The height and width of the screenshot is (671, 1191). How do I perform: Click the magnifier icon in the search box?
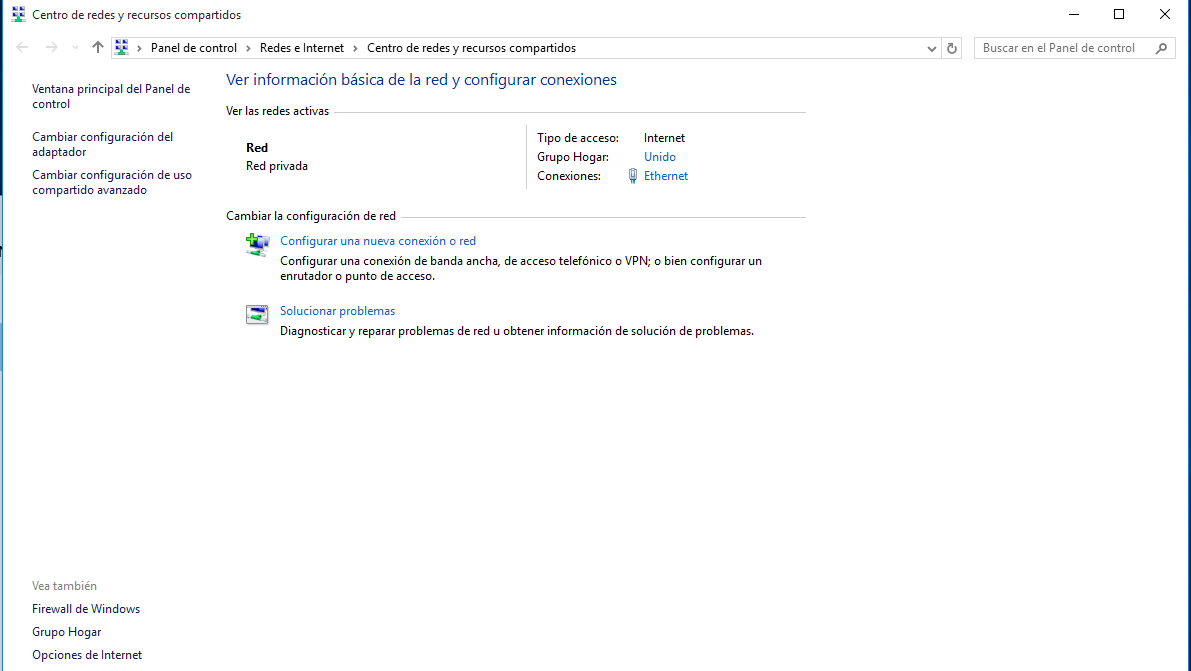(1161, 48)
